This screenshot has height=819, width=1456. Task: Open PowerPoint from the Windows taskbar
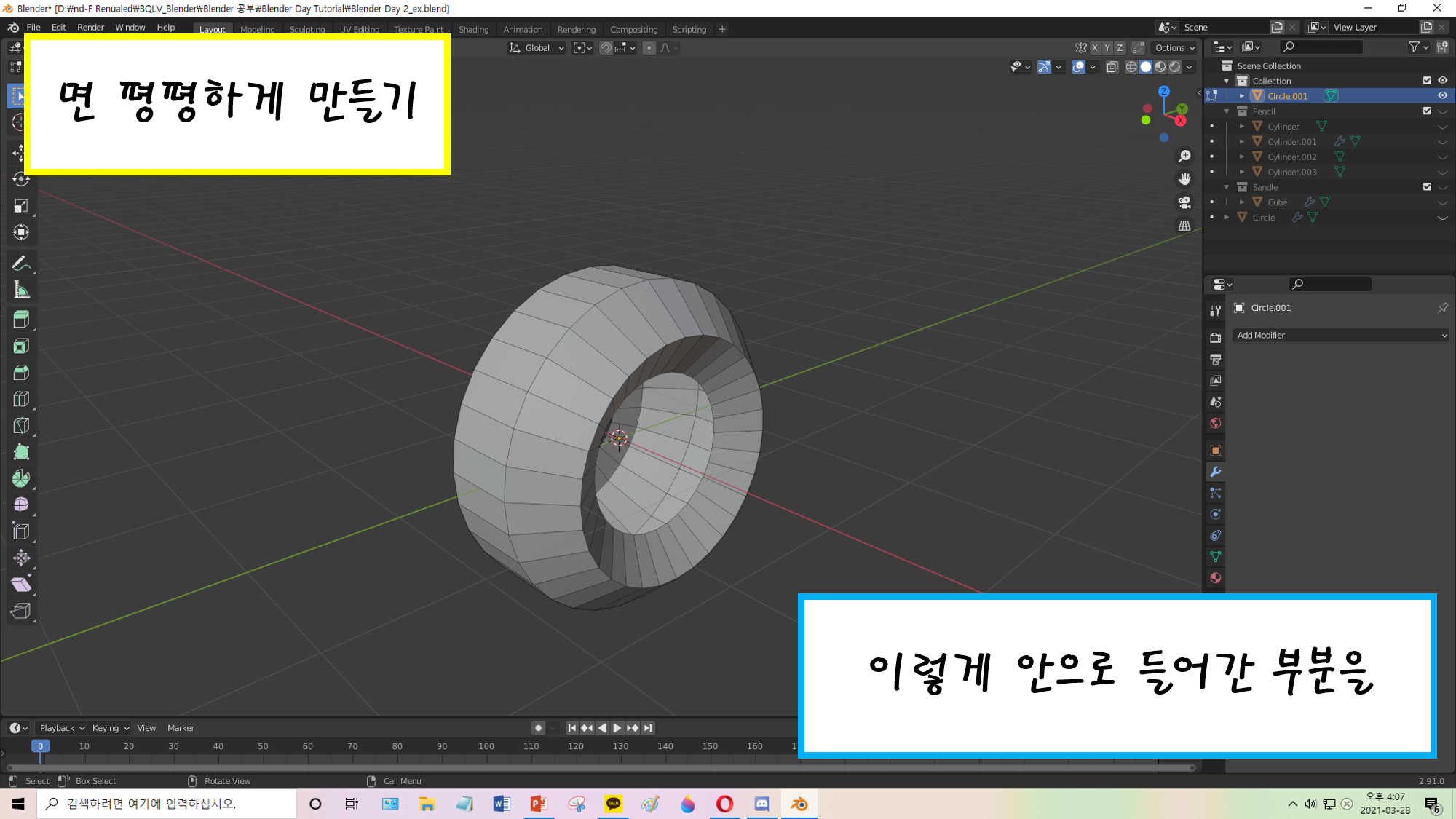coord(539,804)
